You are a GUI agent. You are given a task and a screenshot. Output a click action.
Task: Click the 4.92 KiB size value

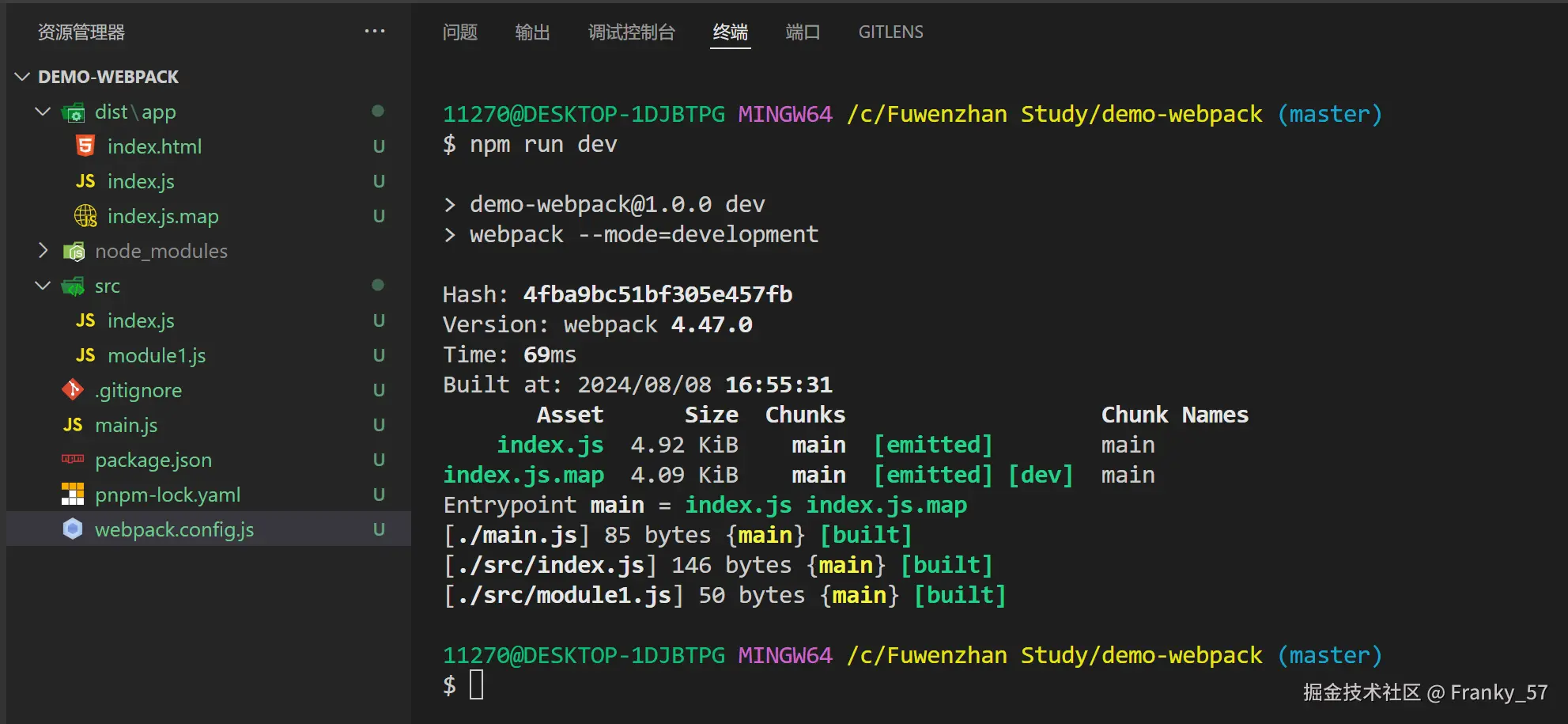click(685, 445)
